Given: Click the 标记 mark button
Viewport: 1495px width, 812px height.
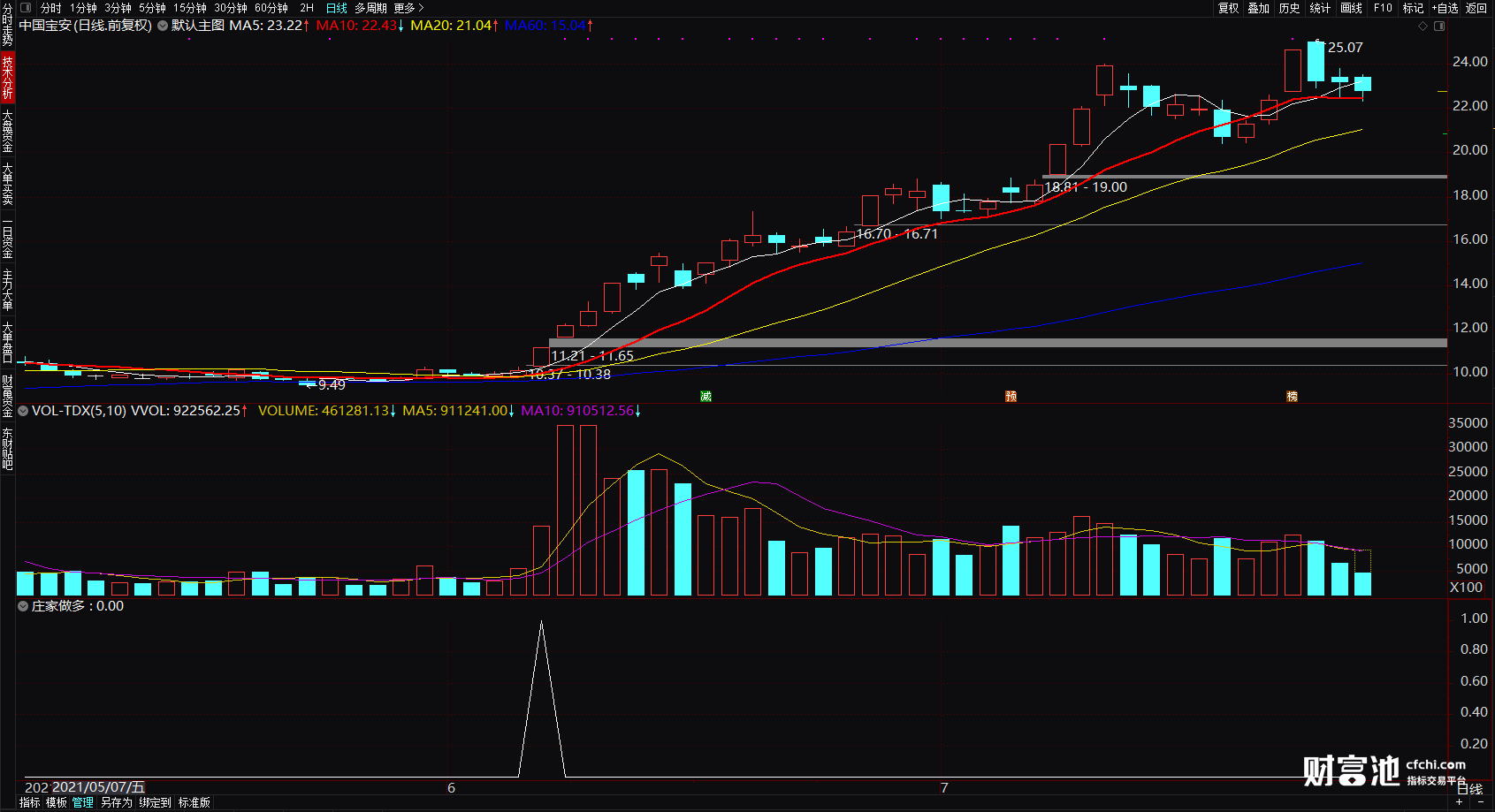Looking at the screenshot, I should pyautogui.click(x=1413, y=8).
